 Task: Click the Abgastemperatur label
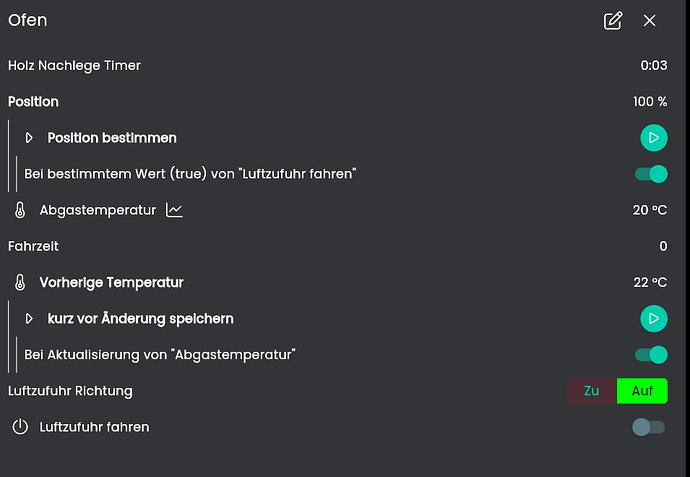(98, 210)
